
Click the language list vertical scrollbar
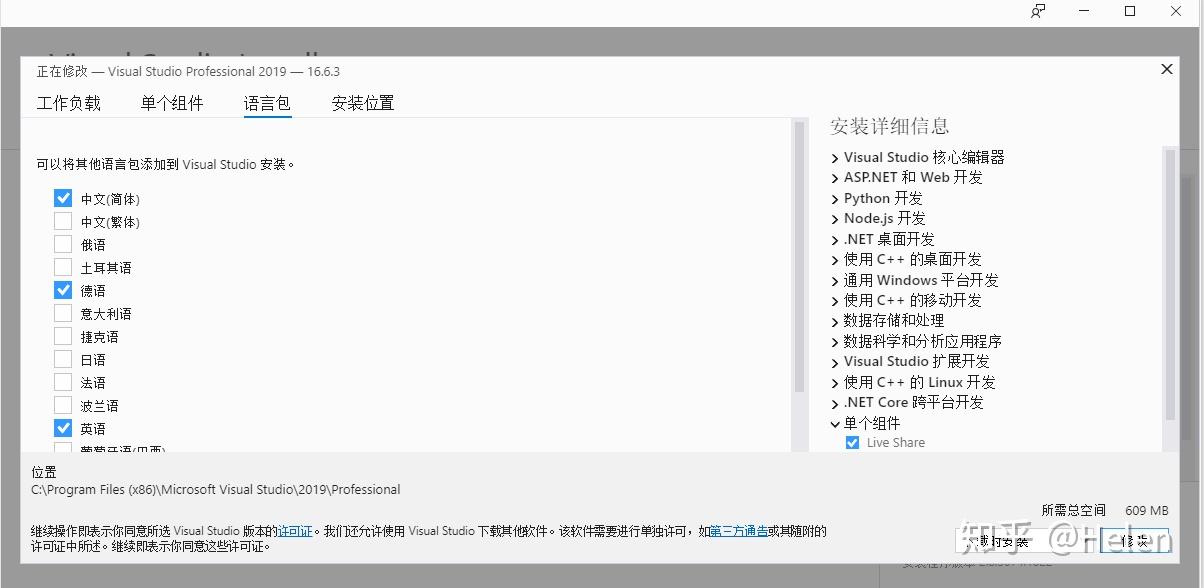[799, 258]
